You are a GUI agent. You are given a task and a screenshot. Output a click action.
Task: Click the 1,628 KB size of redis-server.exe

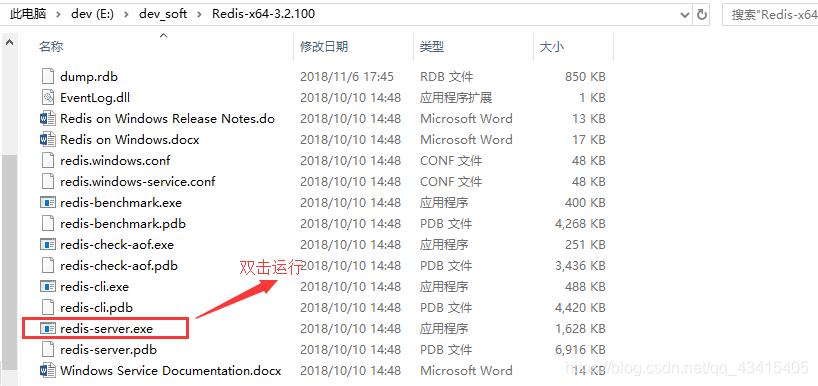click(580, 329)
